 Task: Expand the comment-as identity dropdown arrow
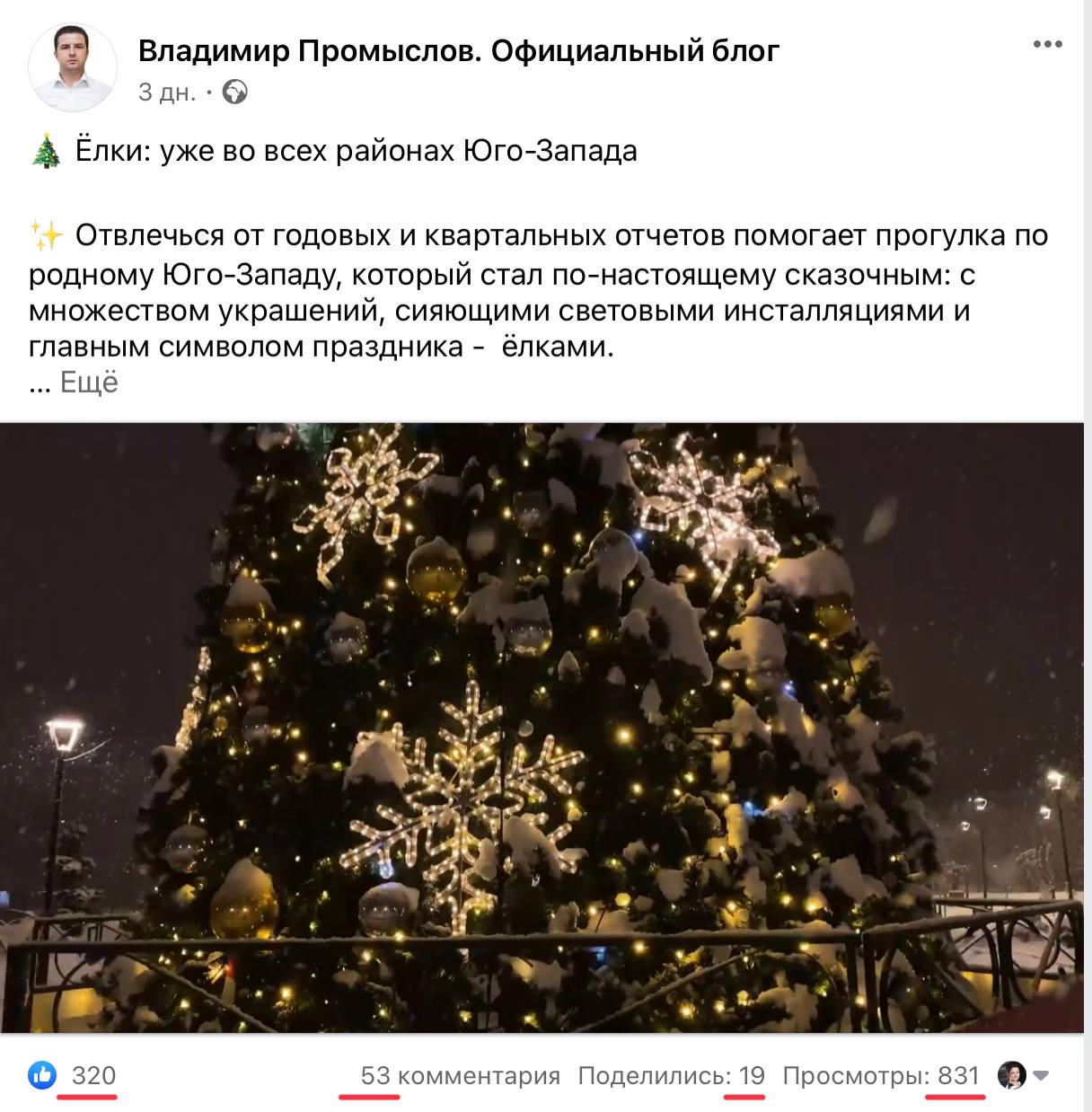click(1042, 1075)
